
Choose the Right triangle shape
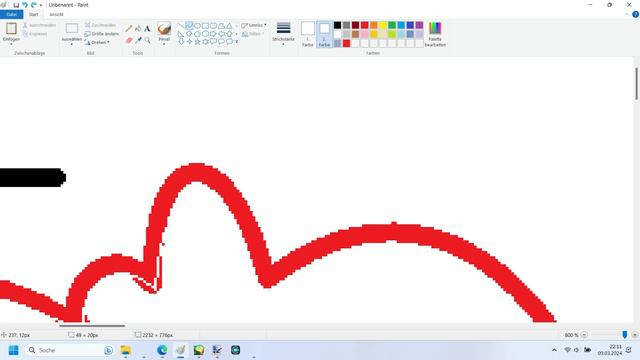coord(181,34)
